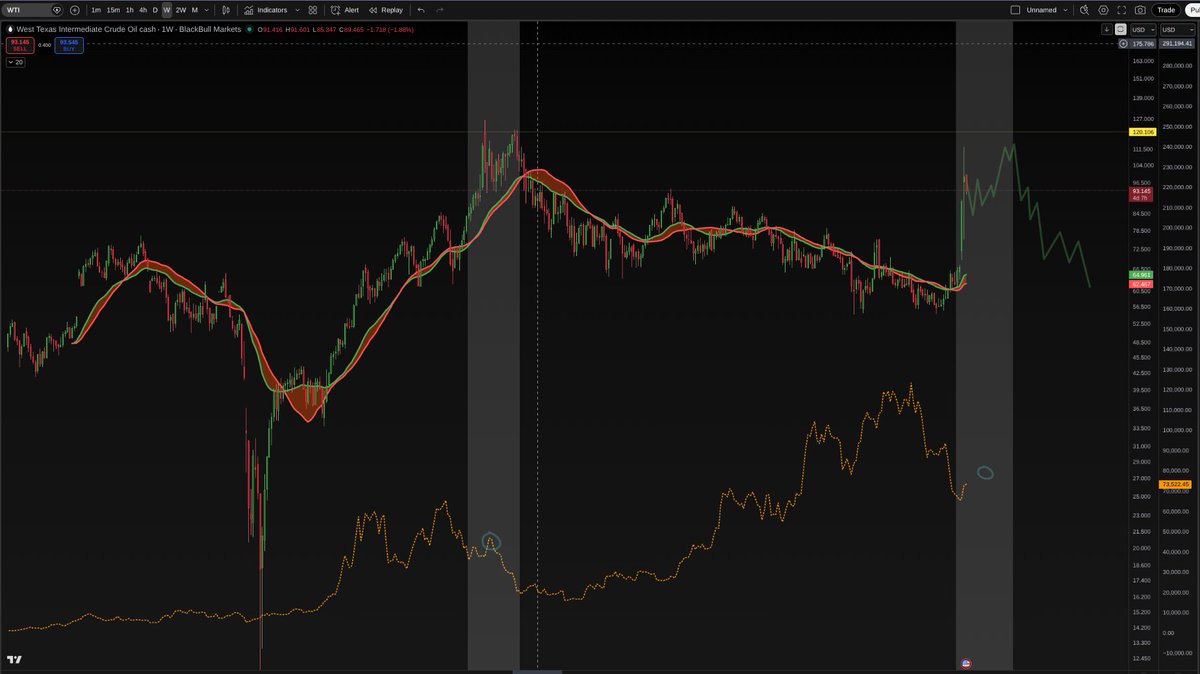Click the orange 73,522.45 price label
The width and height of the screenshot is (1200, 674).
tap(1173, 485)
